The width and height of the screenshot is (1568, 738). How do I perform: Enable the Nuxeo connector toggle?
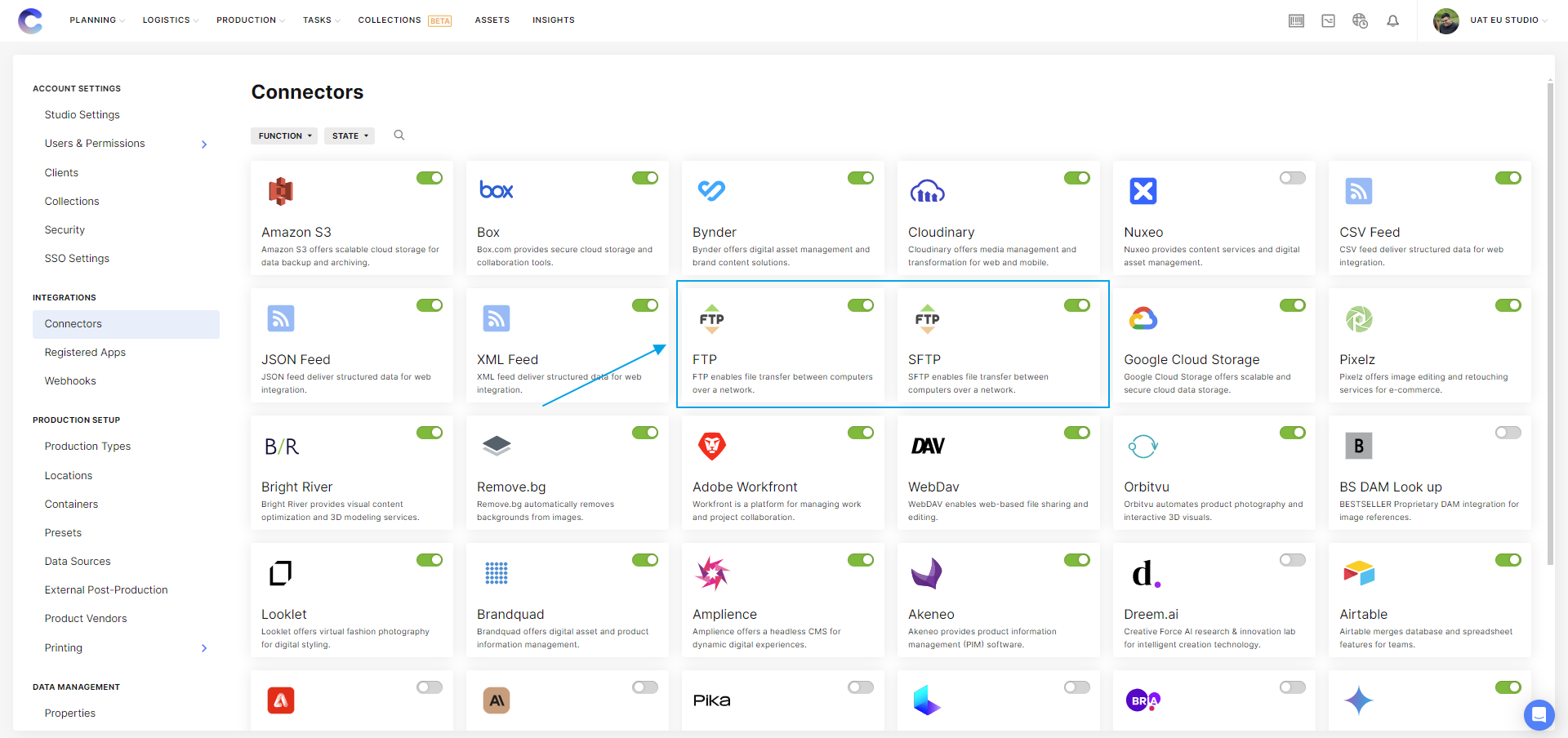tap(1292, 178)
